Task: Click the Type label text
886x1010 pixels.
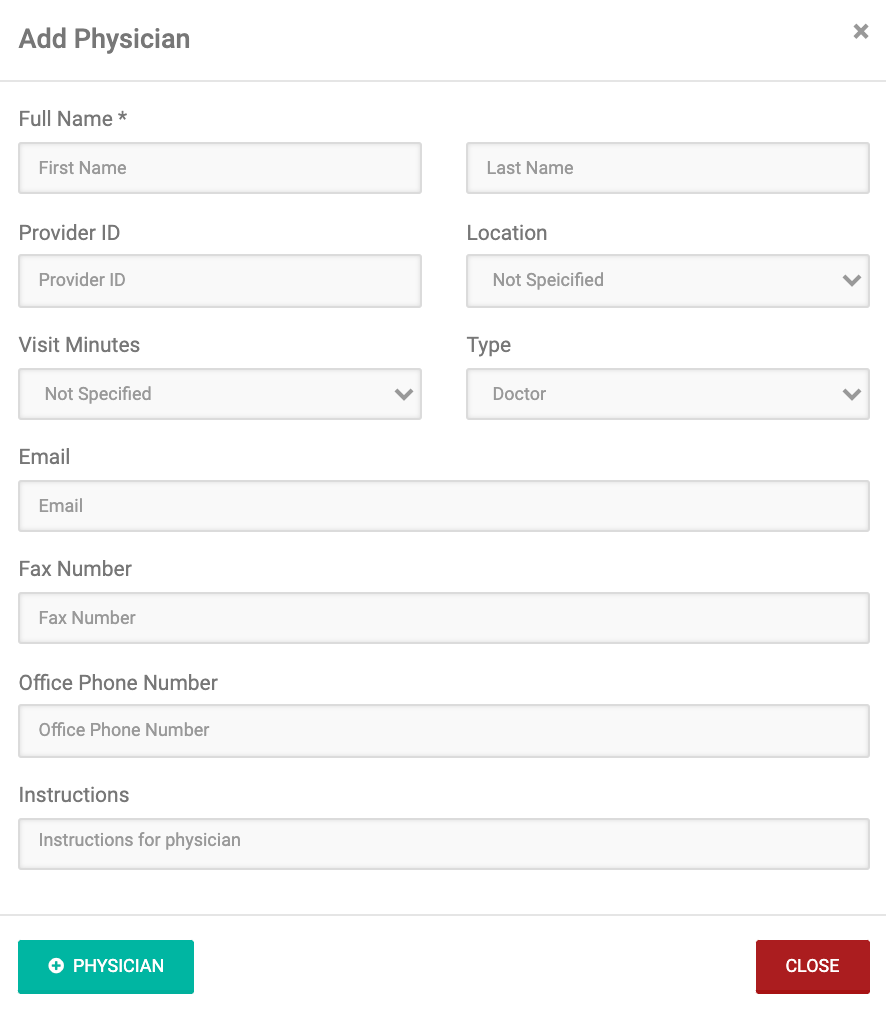Action: 488,345
